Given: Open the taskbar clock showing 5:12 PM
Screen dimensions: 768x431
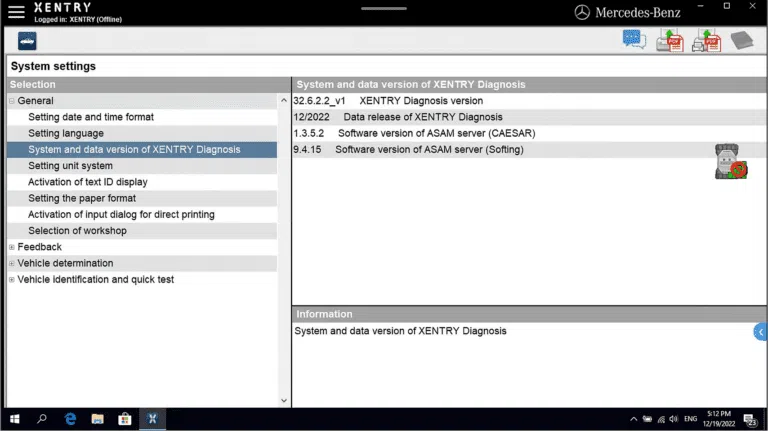Looking at the screenshot, I should point(719,419).
